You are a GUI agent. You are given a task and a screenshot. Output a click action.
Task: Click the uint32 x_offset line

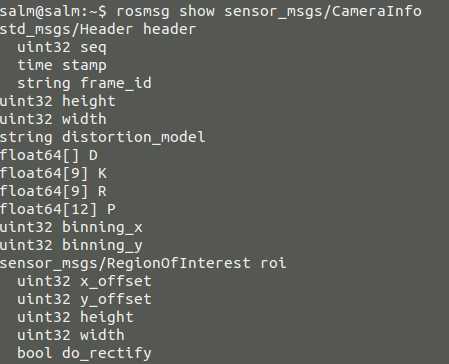[x=84, y=281]
